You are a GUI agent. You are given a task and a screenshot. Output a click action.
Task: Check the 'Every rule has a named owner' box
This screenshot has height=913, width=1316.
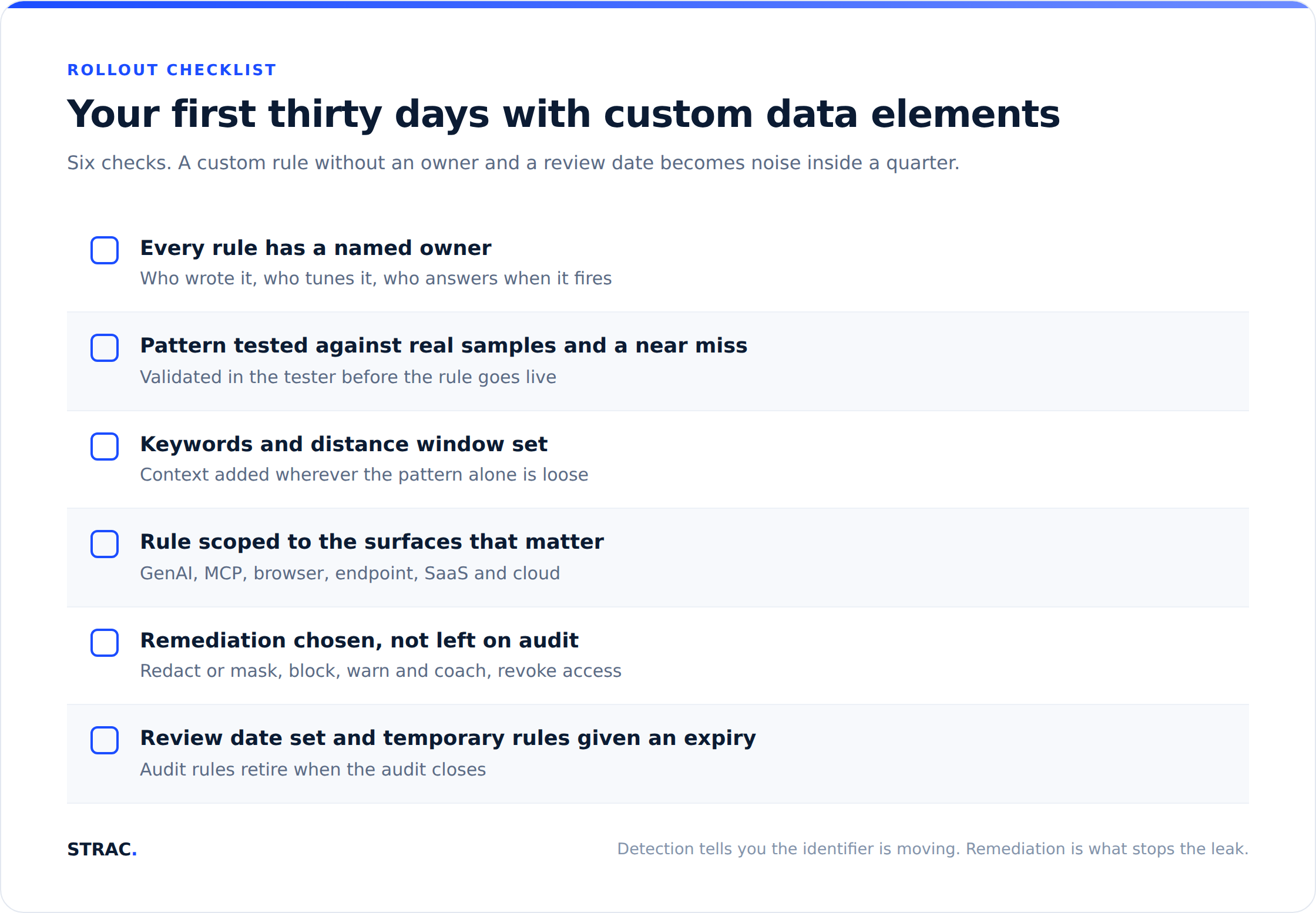(105, 250)
